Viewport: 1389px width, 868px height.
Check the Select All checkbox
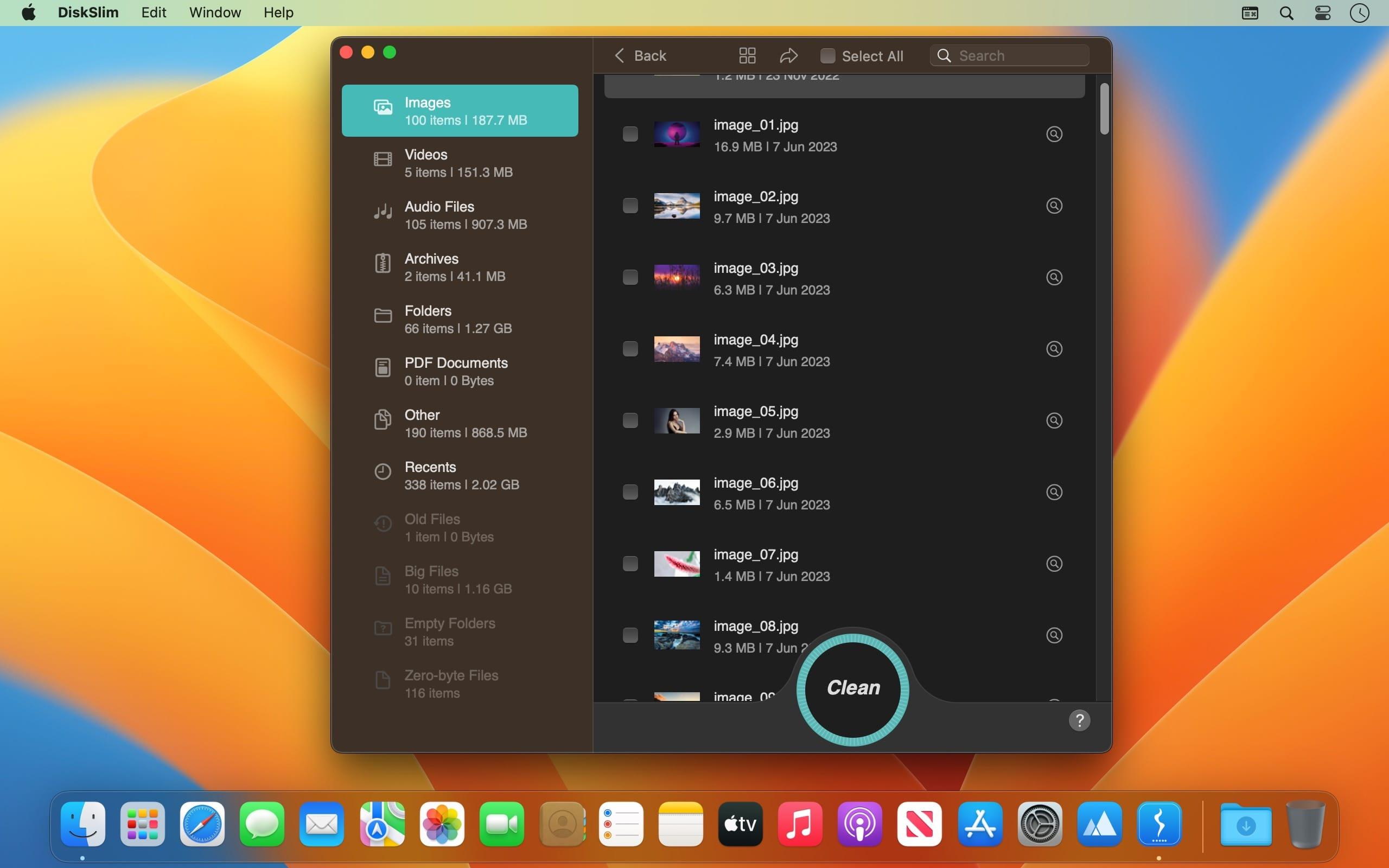coord(827,56)
